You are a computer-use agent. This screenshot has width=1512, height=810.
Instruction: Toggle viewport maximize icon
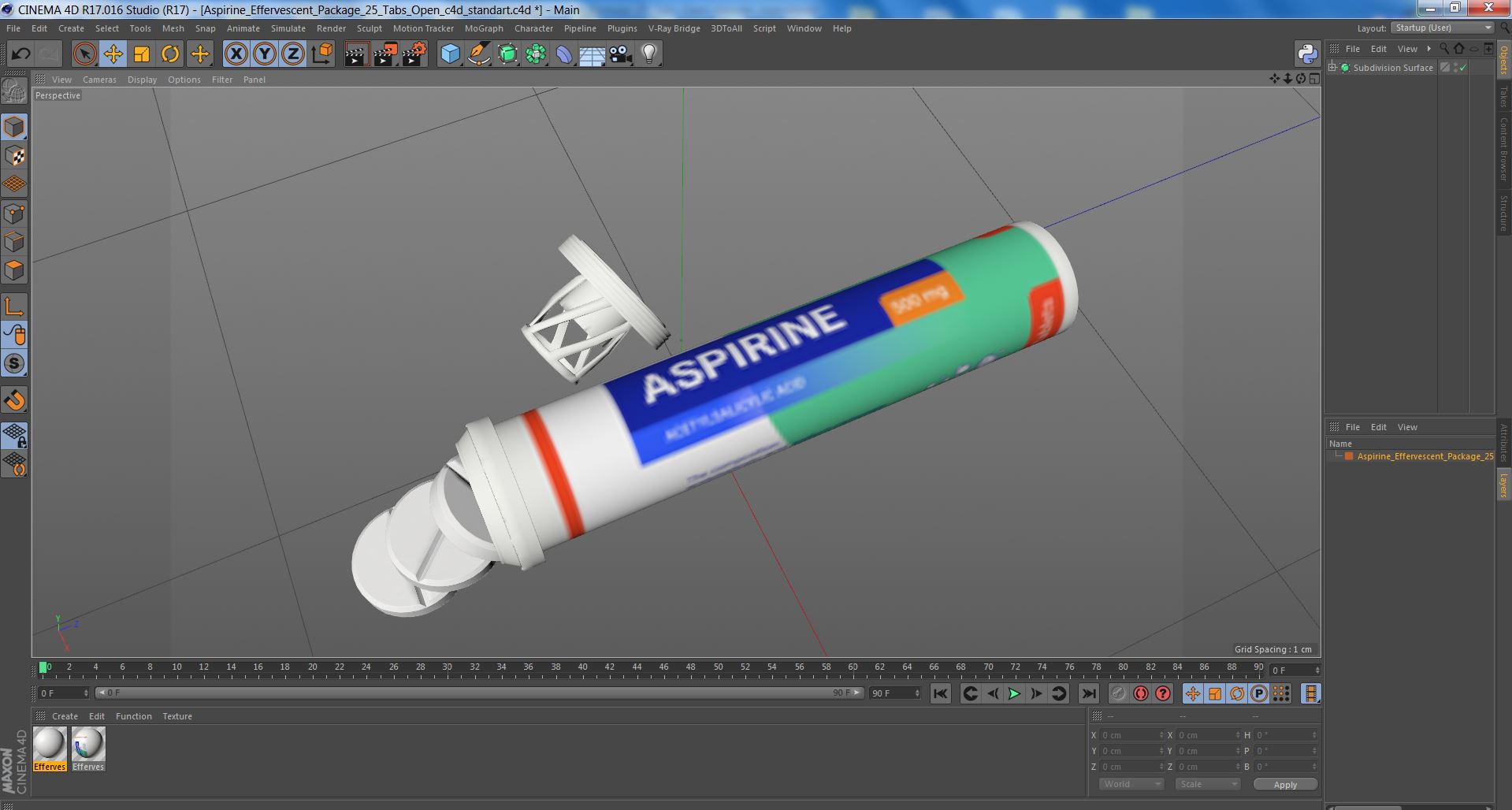click(x=1314, y=79)
